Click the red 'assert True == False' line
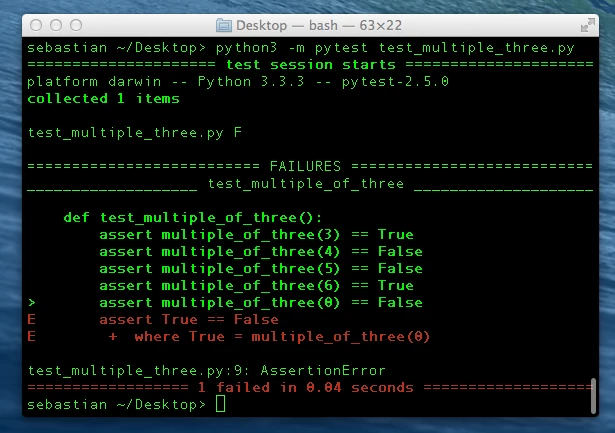Image resolution: width=615 pixels, height=433 pixels. tap(189, 319)
